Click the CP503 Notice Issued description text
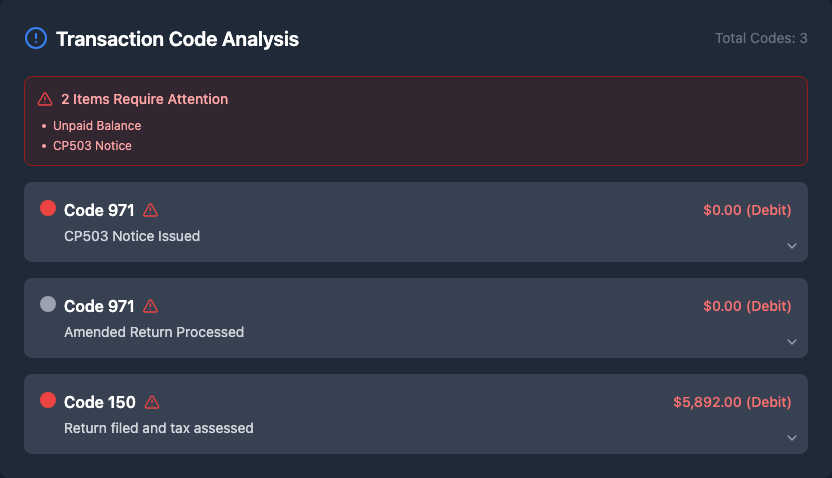 tap(132, 236)
